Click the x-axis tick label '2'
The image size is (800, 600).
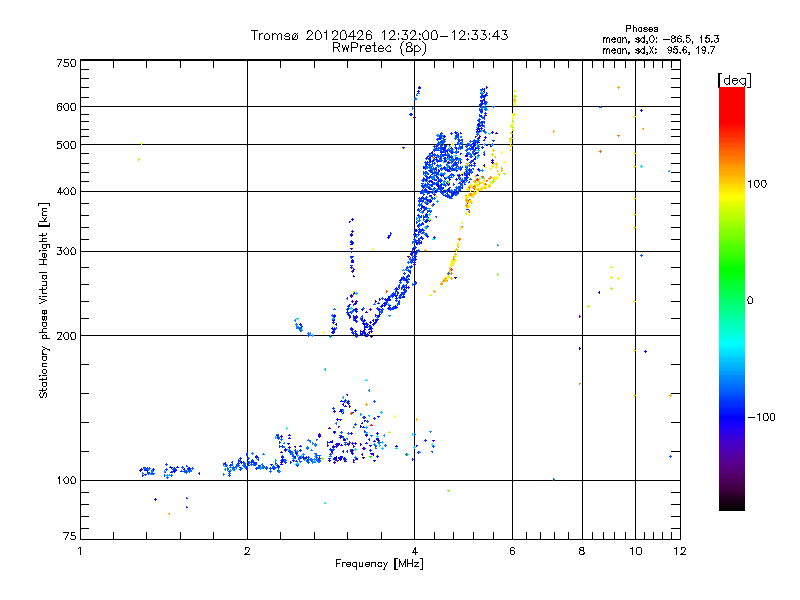pos(247,552)
